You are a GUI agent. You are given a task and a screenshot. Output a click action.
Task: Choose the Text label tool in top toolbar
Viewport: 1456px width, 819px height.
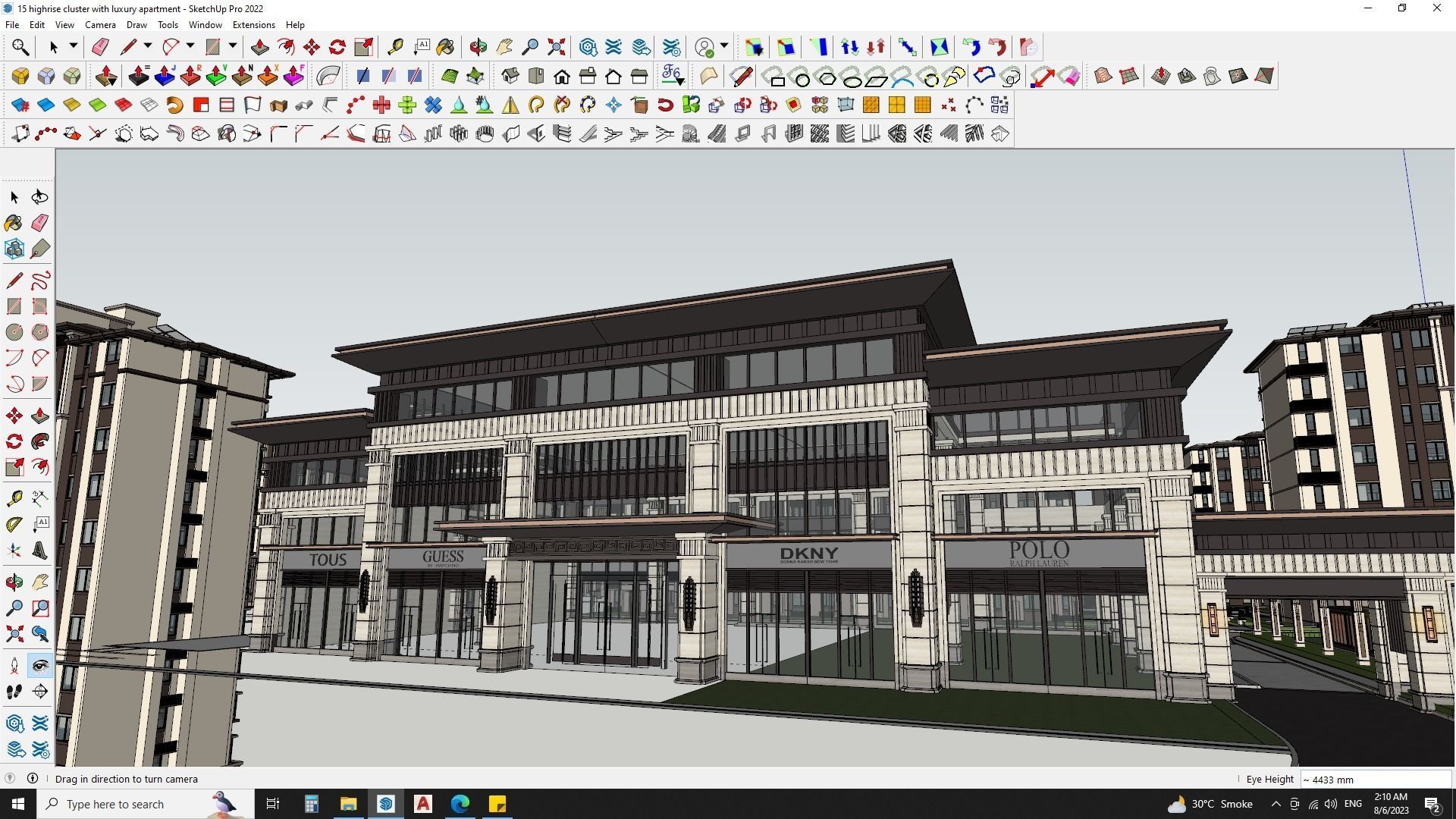coord(421,47)
